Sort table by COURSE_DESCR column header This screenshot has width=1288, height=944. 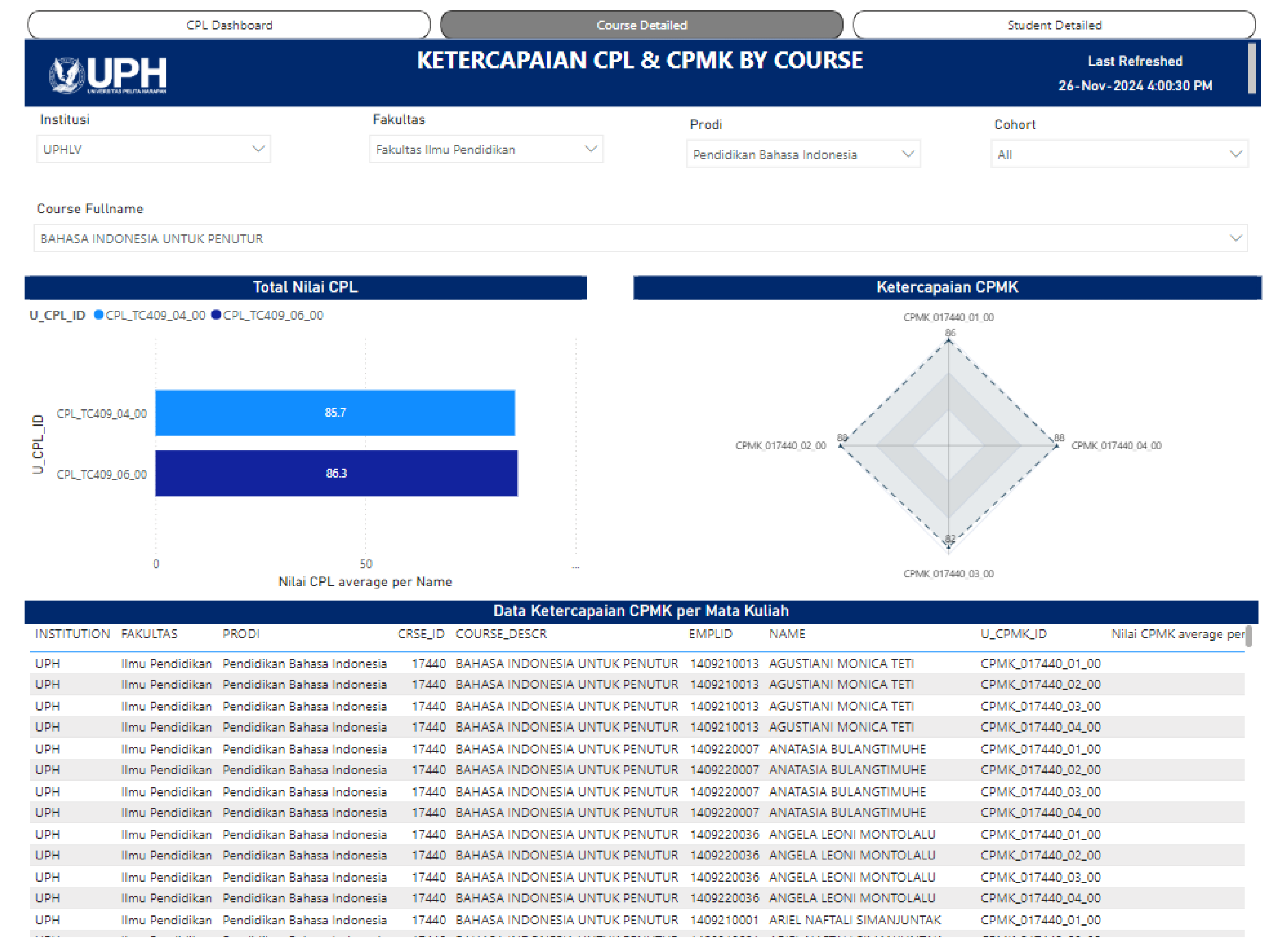coord(501,634)
